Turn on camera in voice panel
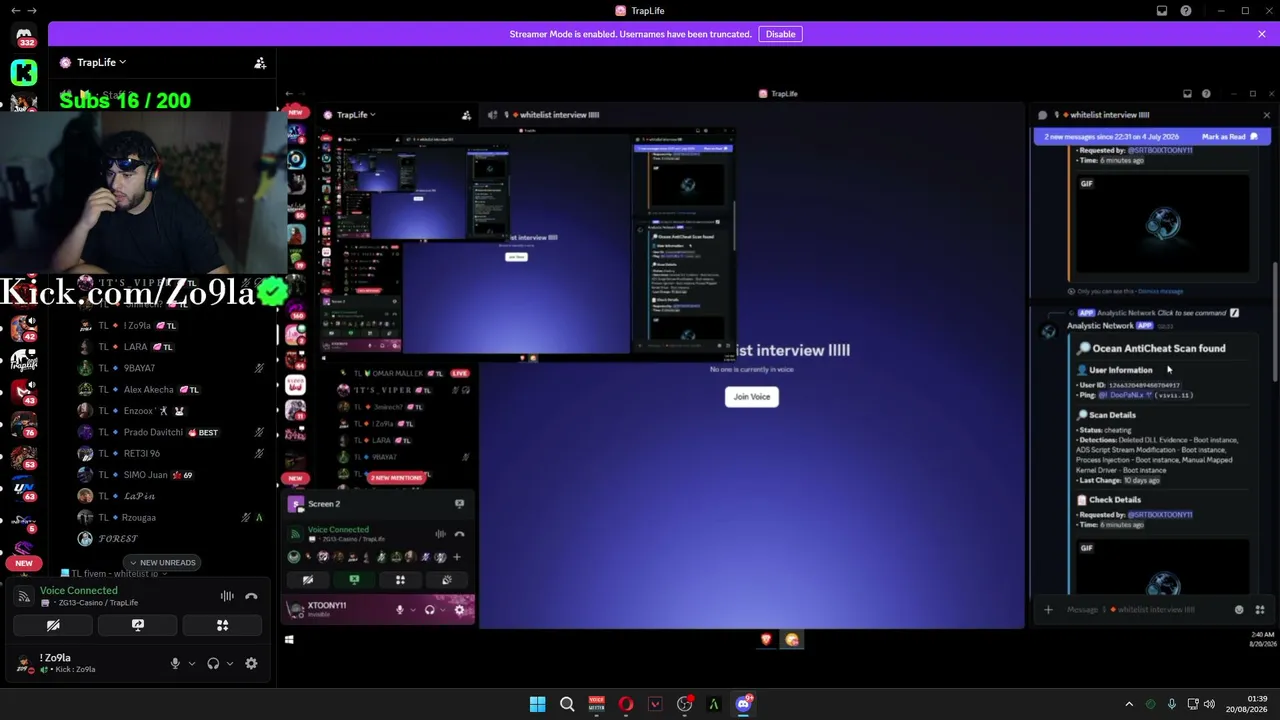The height and width of the screenshot is (720, 1280). 53,625
